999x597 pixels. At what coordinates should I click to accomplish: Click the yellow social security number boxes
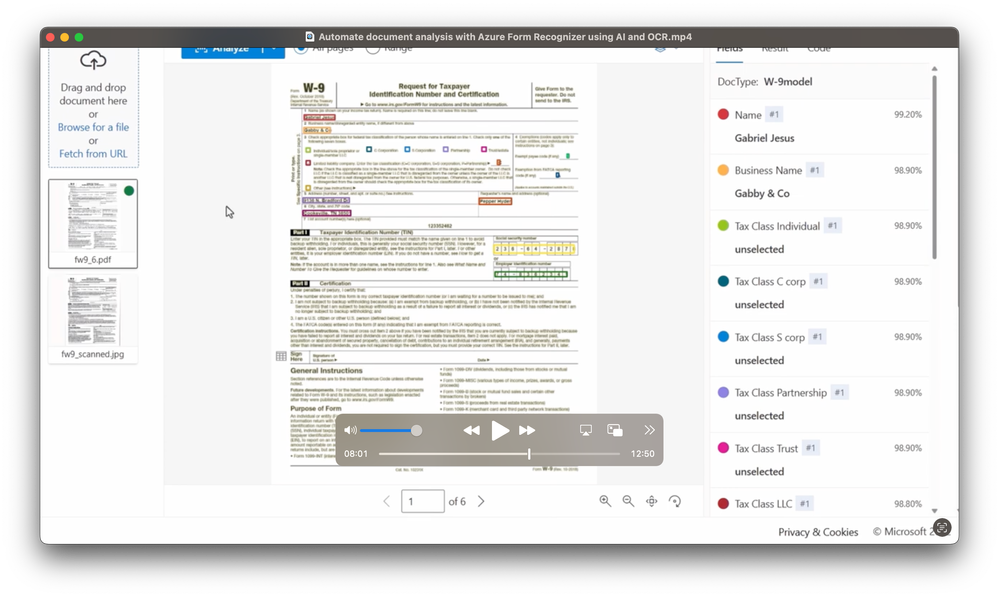[x=535, y=248]
